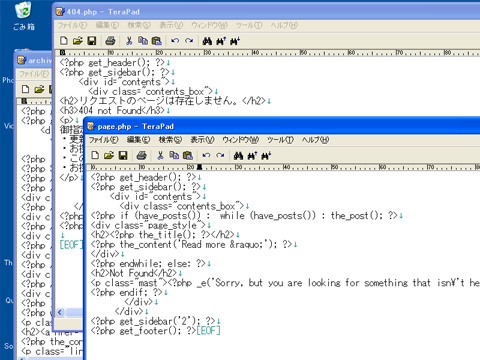Open ファイル(F) menu in page.php window
This screenshot has width=480, height=360.
[104, 140]
